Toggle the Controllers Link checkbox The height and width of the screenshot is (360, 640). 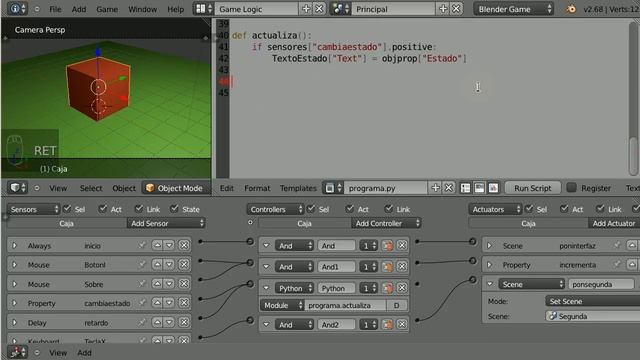389,209
